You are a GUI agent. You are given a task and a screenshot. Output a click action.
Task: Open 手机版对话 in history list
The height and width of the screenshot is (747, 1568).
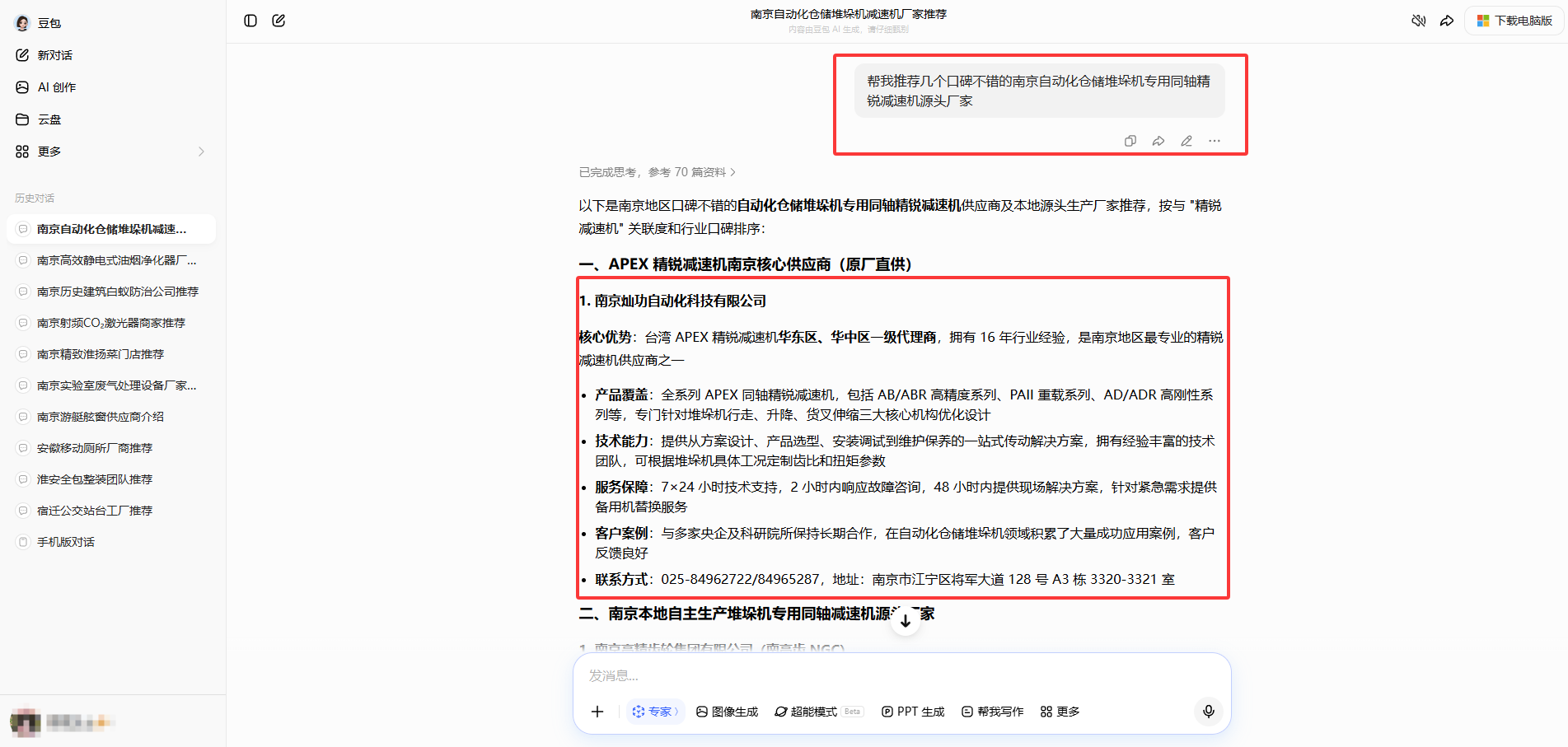coord(111,542)
